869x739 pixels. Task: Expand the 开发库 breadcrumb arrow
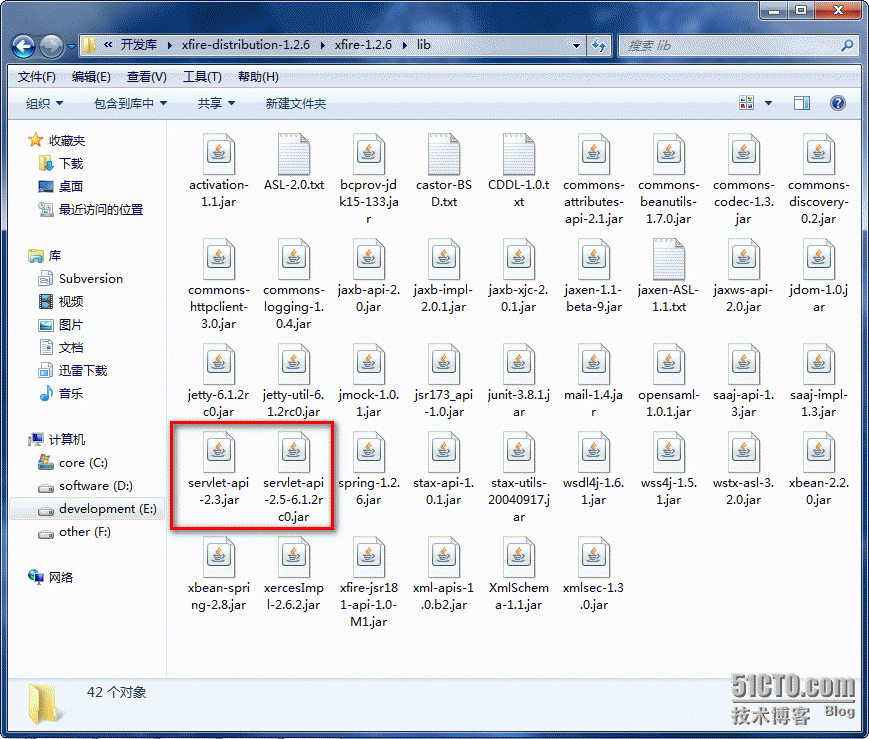pos(170,45)
